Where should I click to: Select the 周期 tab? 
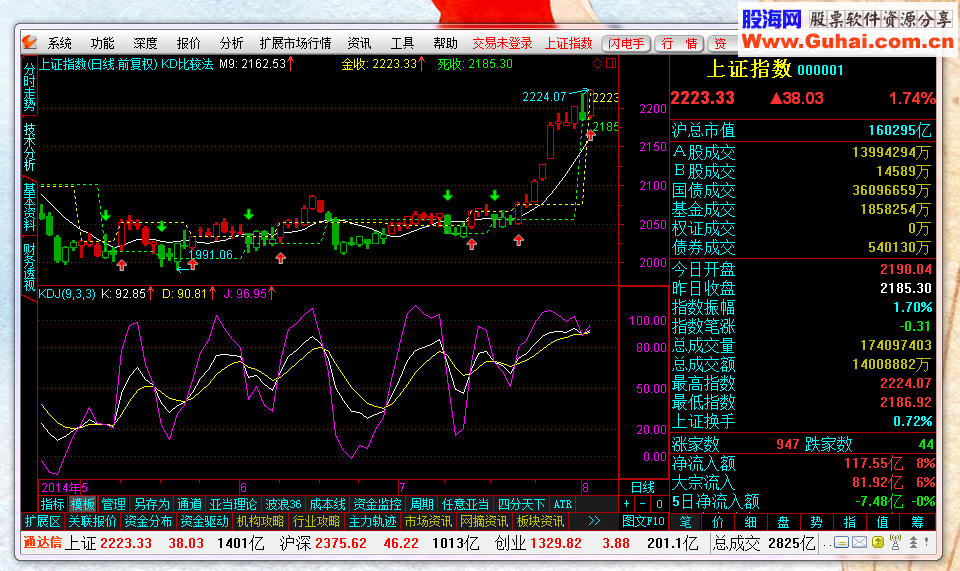pos(421,504)
